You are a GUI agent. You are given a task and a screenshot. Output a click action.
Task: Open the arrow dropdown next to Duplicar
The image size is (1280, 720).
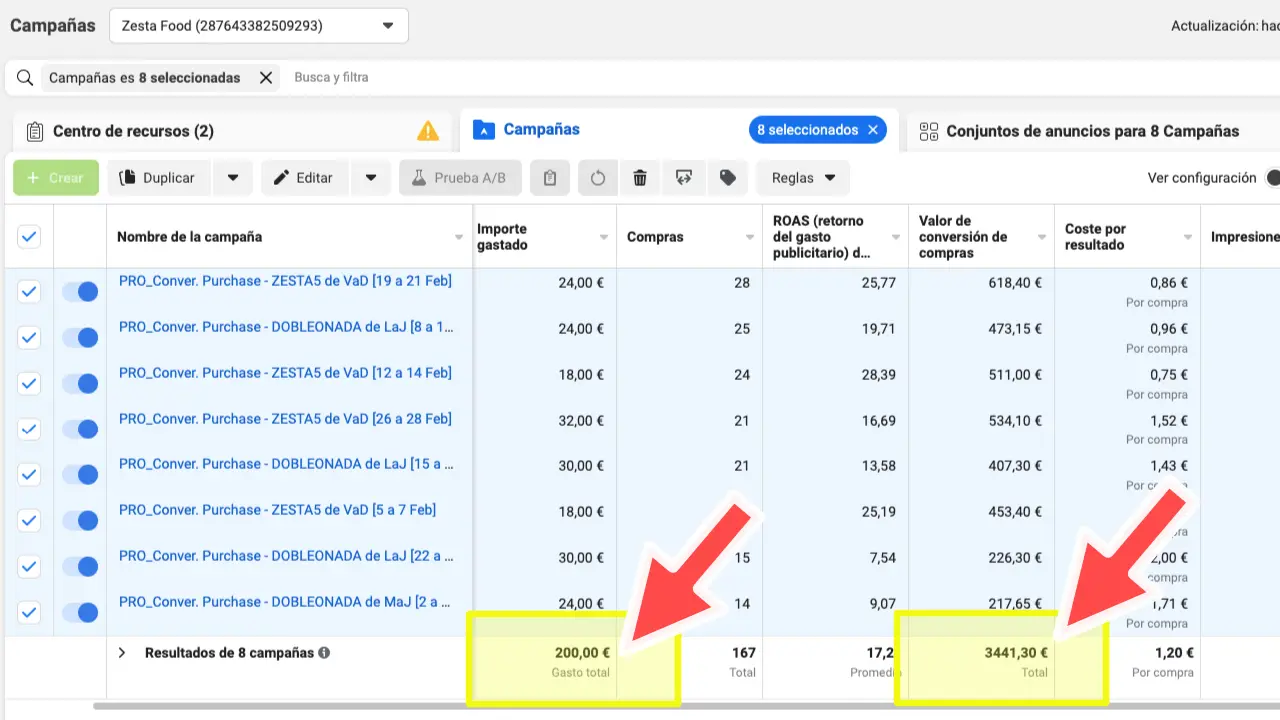click(x=233, y=178)
